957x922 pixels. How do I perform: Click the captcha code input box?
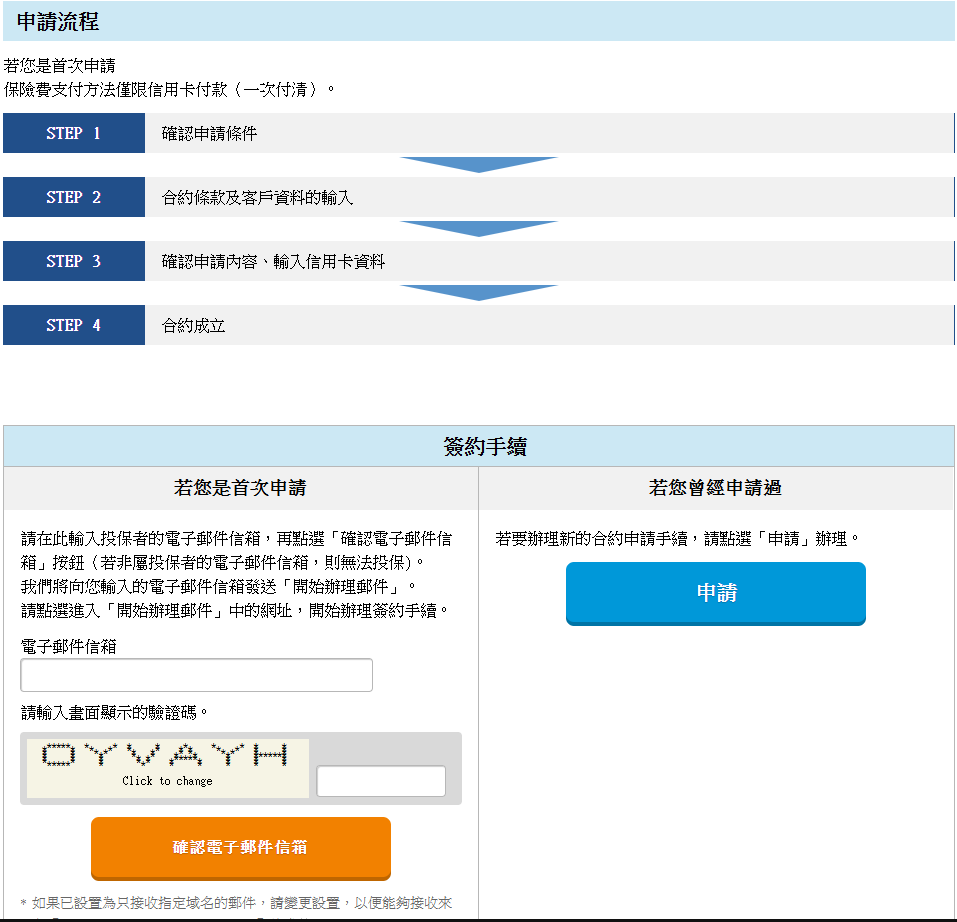pyautogui.click(x=381, y=781)
